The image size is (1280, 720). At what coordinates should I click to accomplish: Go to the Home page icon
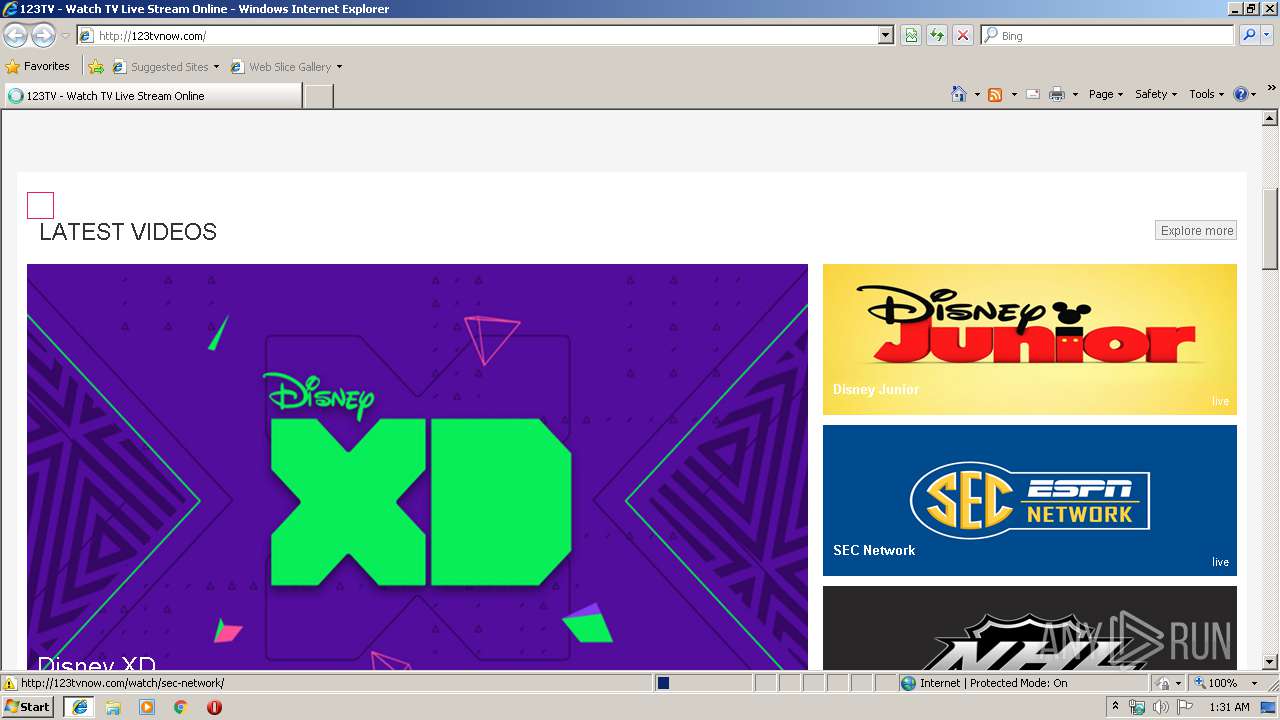click(x=959, y=94)
